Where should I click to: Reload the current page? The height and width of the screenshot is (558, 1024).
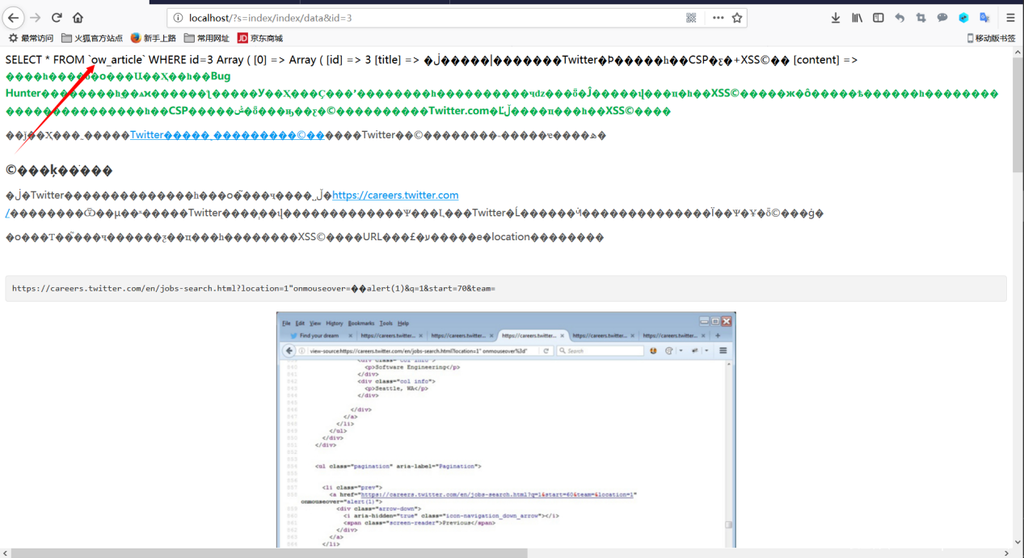[x=56, y=18]
